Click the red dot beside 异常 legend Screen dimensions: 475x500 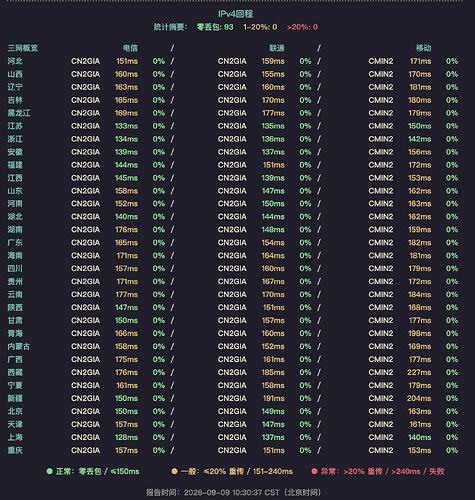coord(314,471)
